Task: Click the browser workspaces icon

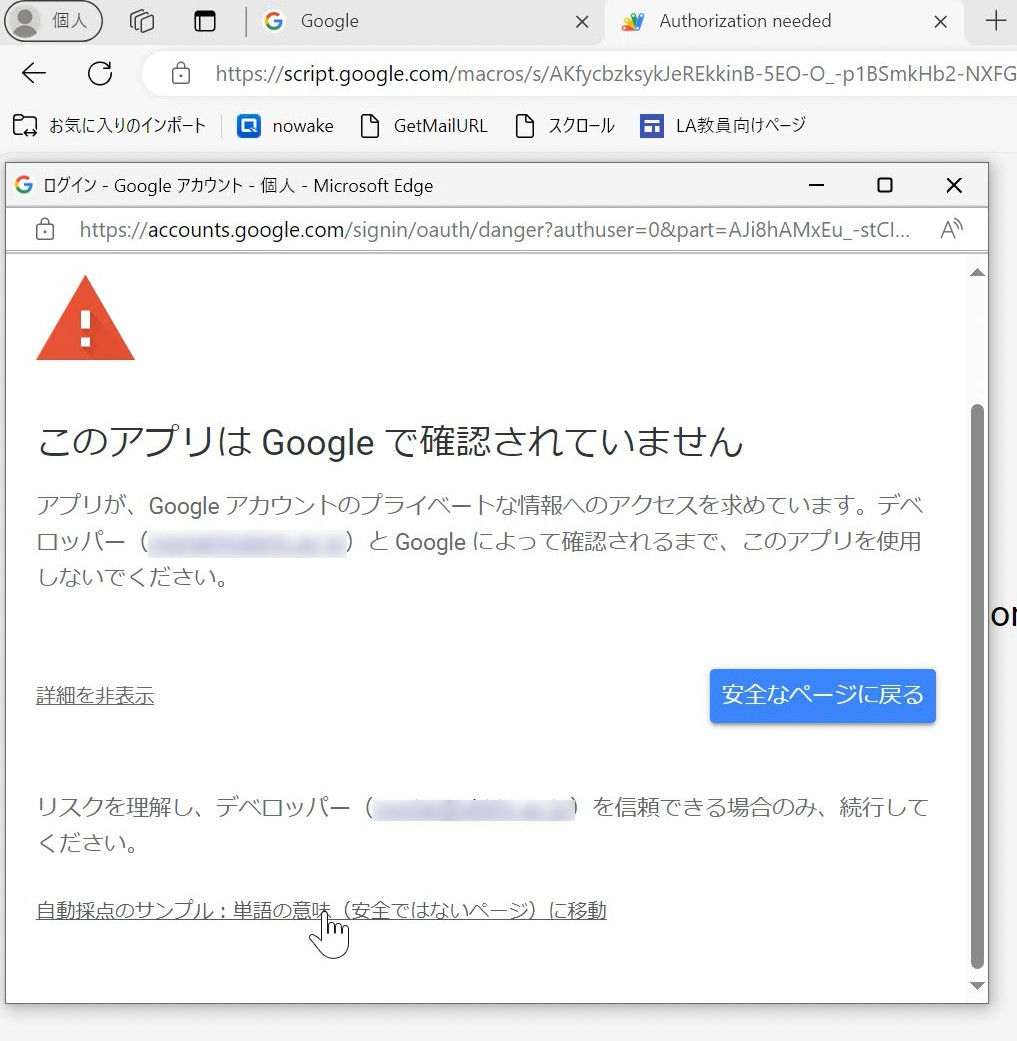Action: point(141,20)
